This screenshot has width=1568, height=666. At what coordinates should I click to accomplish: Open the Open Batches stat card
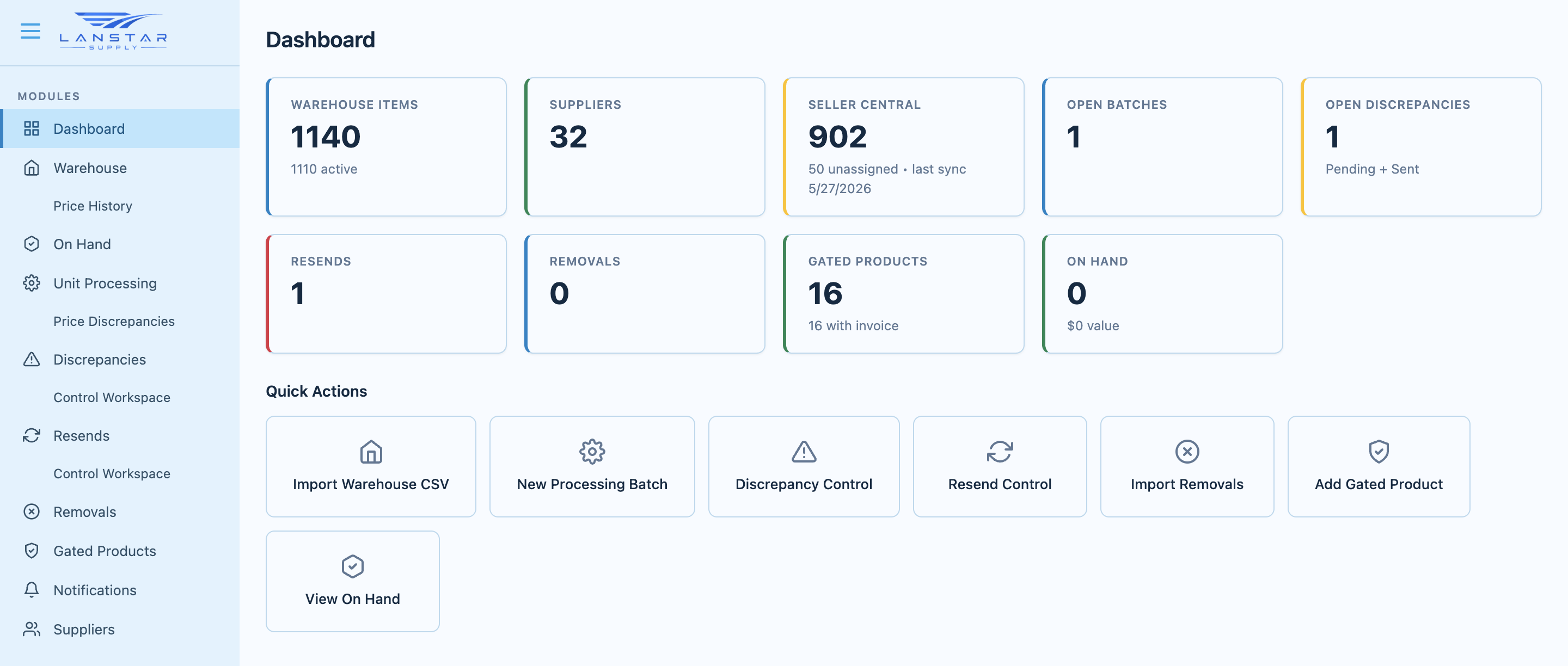[x=1162, y=146]
